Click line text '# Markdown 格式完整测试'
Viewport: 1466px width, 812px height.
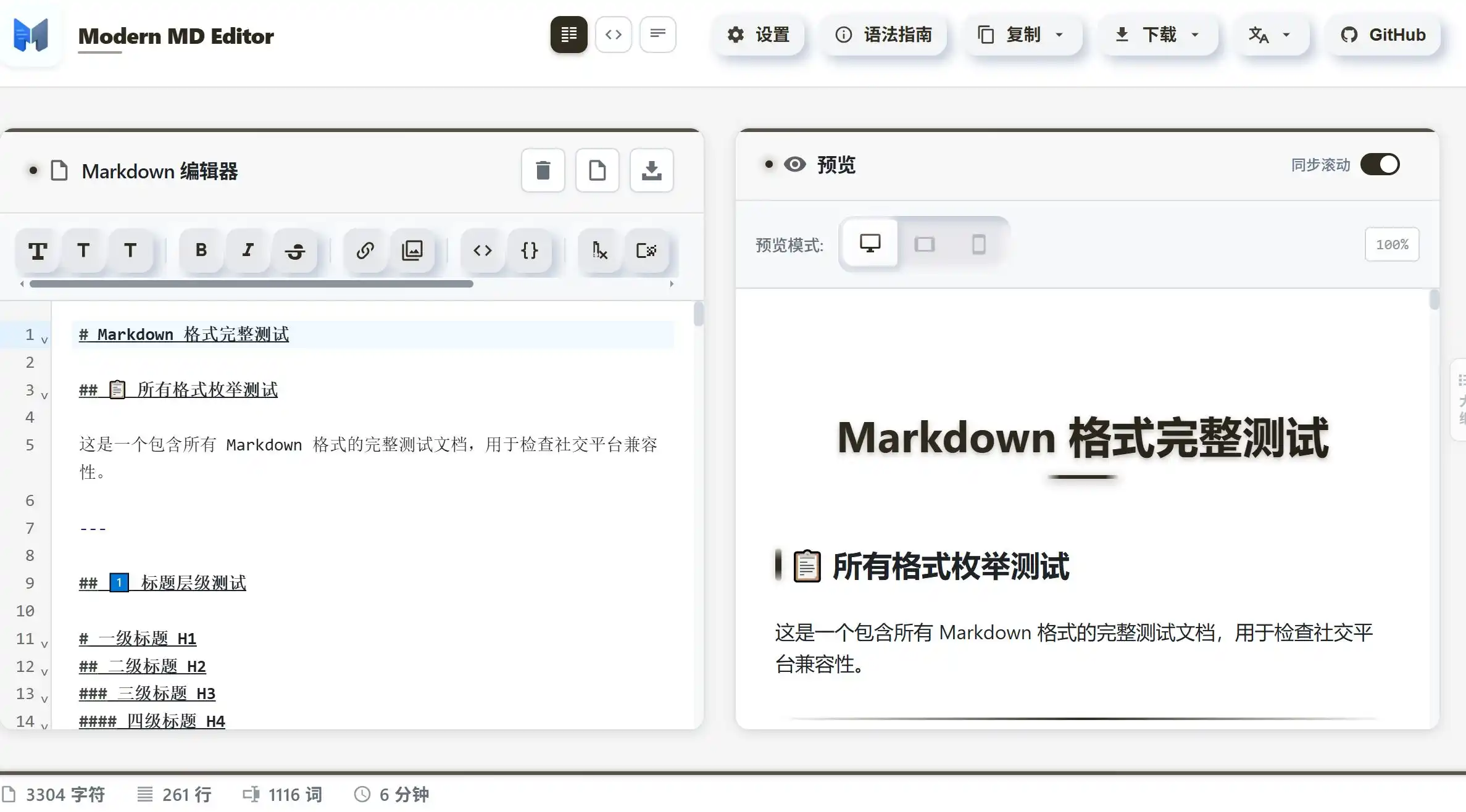click(x=184, y=334)
